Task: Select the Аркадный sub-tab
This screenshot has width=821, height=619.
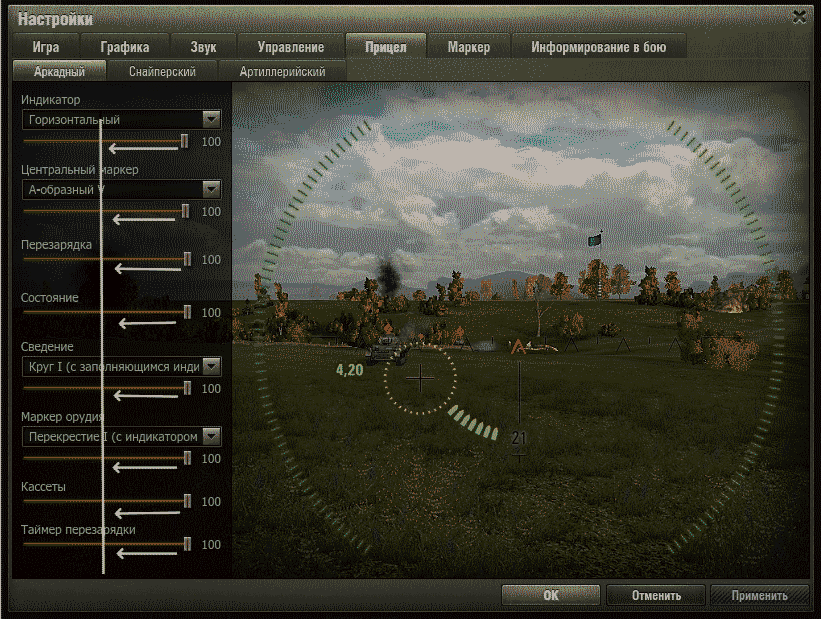Action: pyautogui.click(x=59, y=71)
